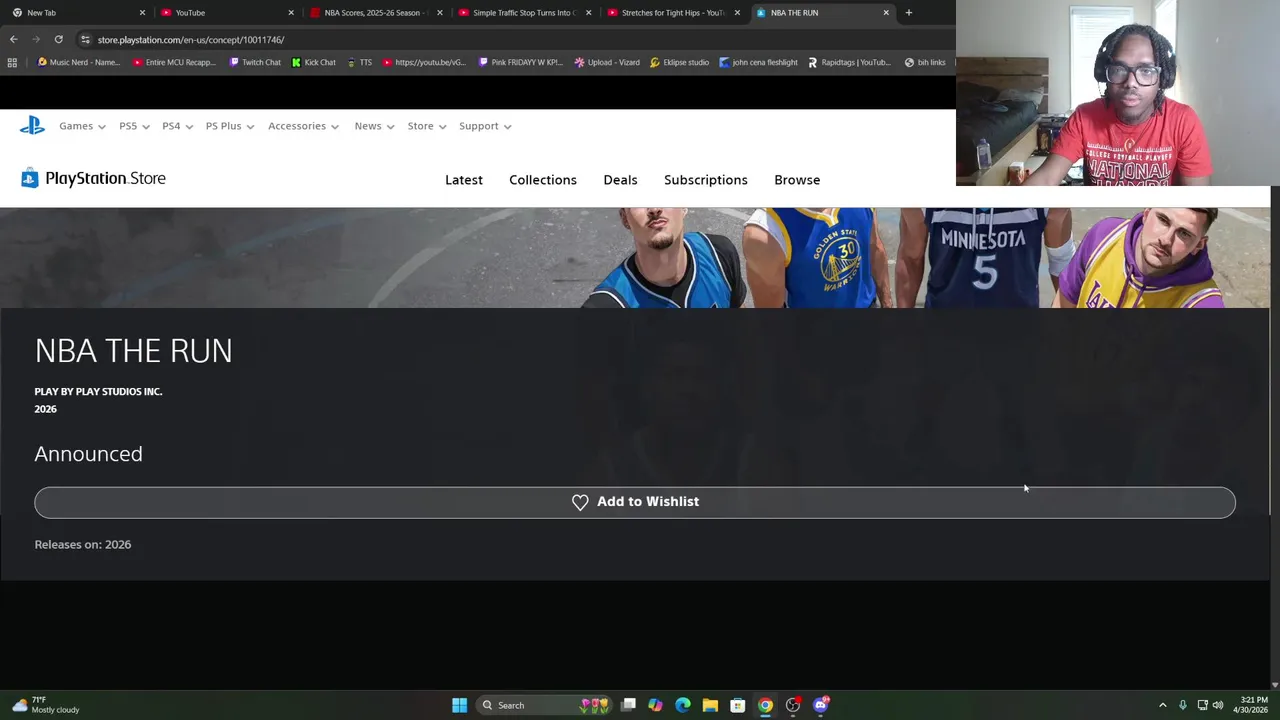Screen dimensions: 1280x720
Task: Open the Subscriptions store section
Action: click(706, 180)
